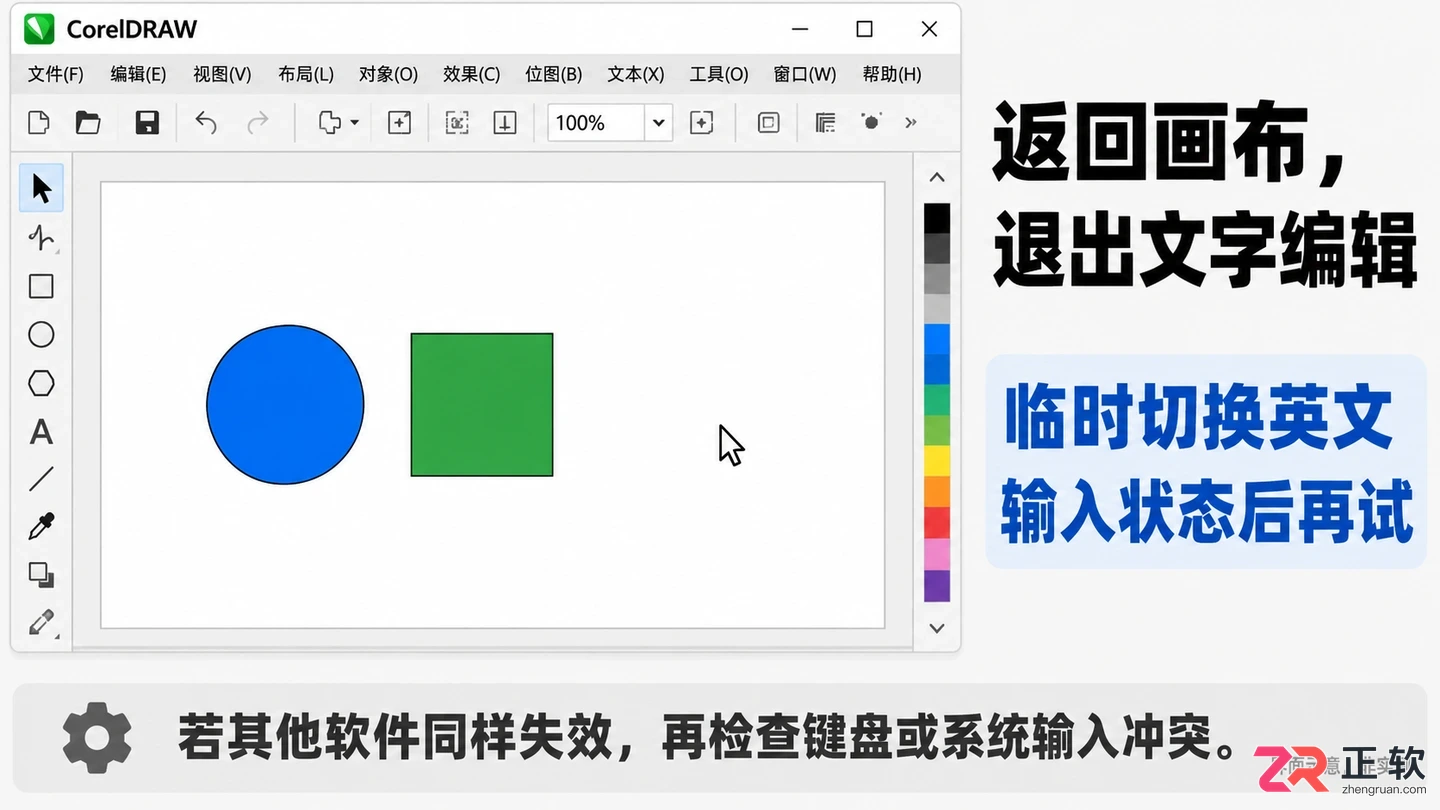
Task: Open a file with folder icon
Action: pos(88,123)
